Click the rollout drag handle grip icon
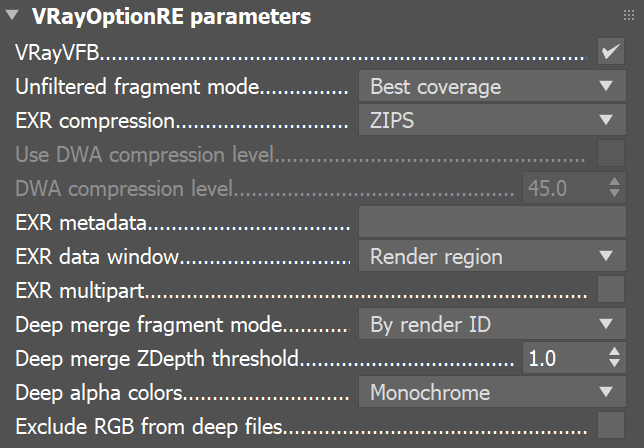The image size is (644, 448). [x=629, y=17]
